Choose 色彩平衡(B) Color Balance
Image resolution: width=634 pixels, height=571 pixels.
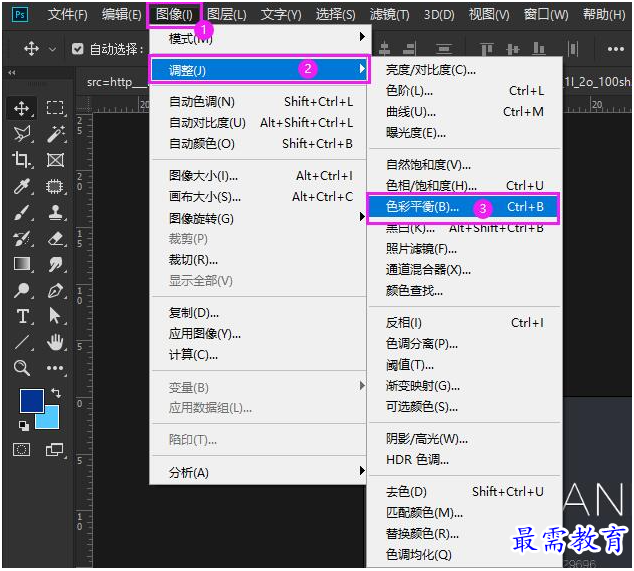pos(463,207)
